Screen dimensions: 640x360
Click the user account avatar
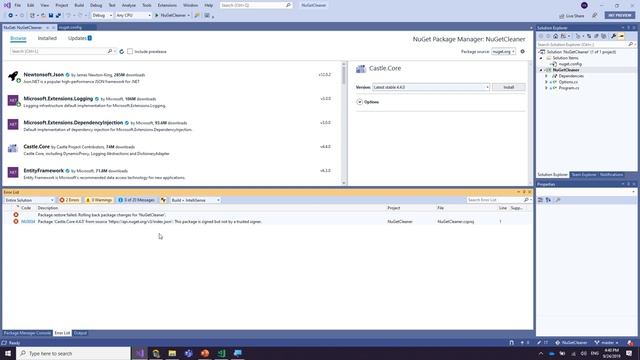click(584, 5)
